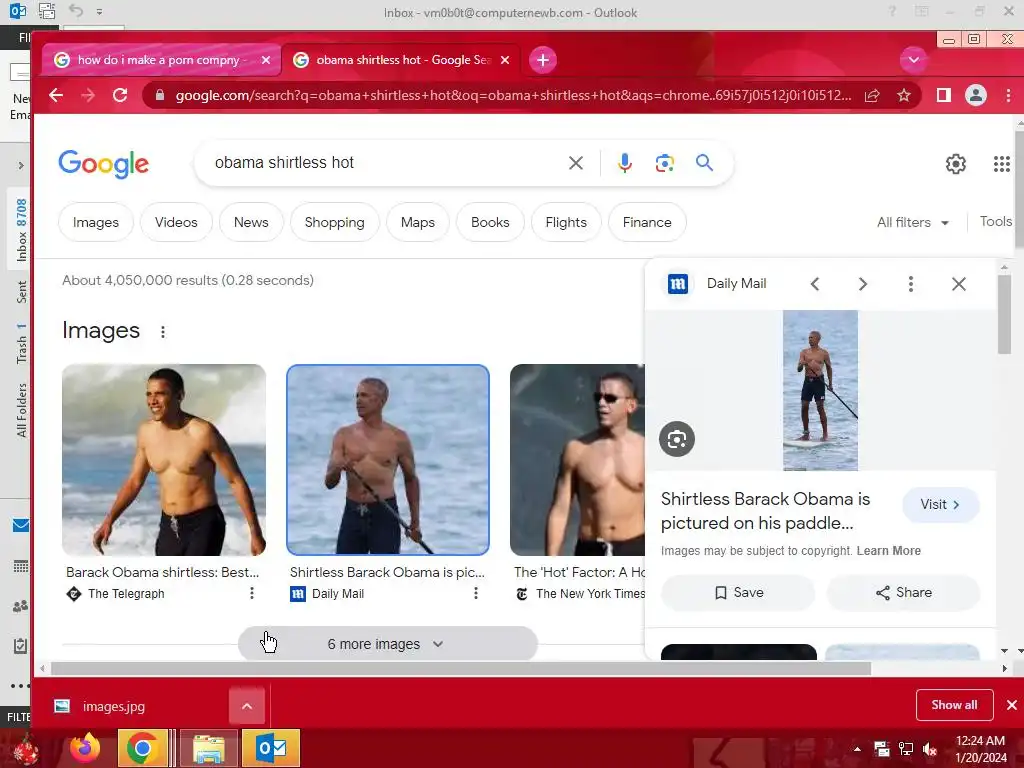Image resolution: width=1024 pixels, height=768 pixels.
Task: Expand 6 more images
Action: pyautogui.click(x=388, y=644)
